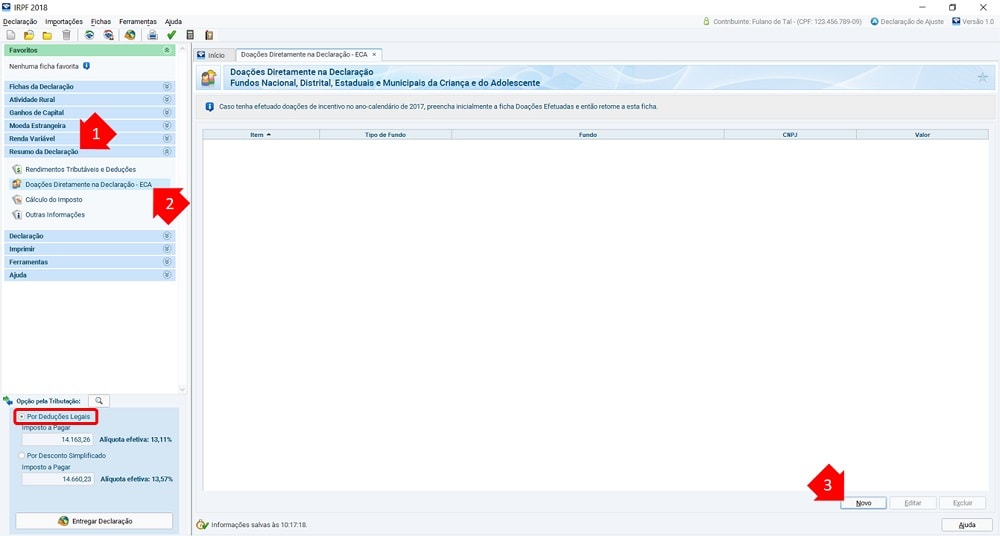1000x536 pixels.
Task: Click the calculator icon in toolbar
Action: coord(190,35)
